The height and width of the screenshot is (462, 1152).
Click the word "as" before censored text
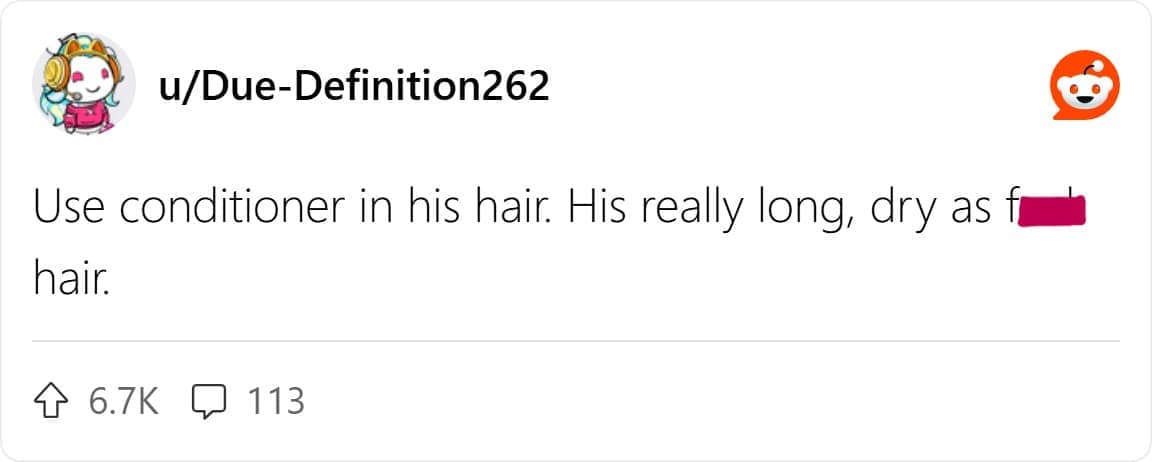pyautogui.click(x=959, y=209)
